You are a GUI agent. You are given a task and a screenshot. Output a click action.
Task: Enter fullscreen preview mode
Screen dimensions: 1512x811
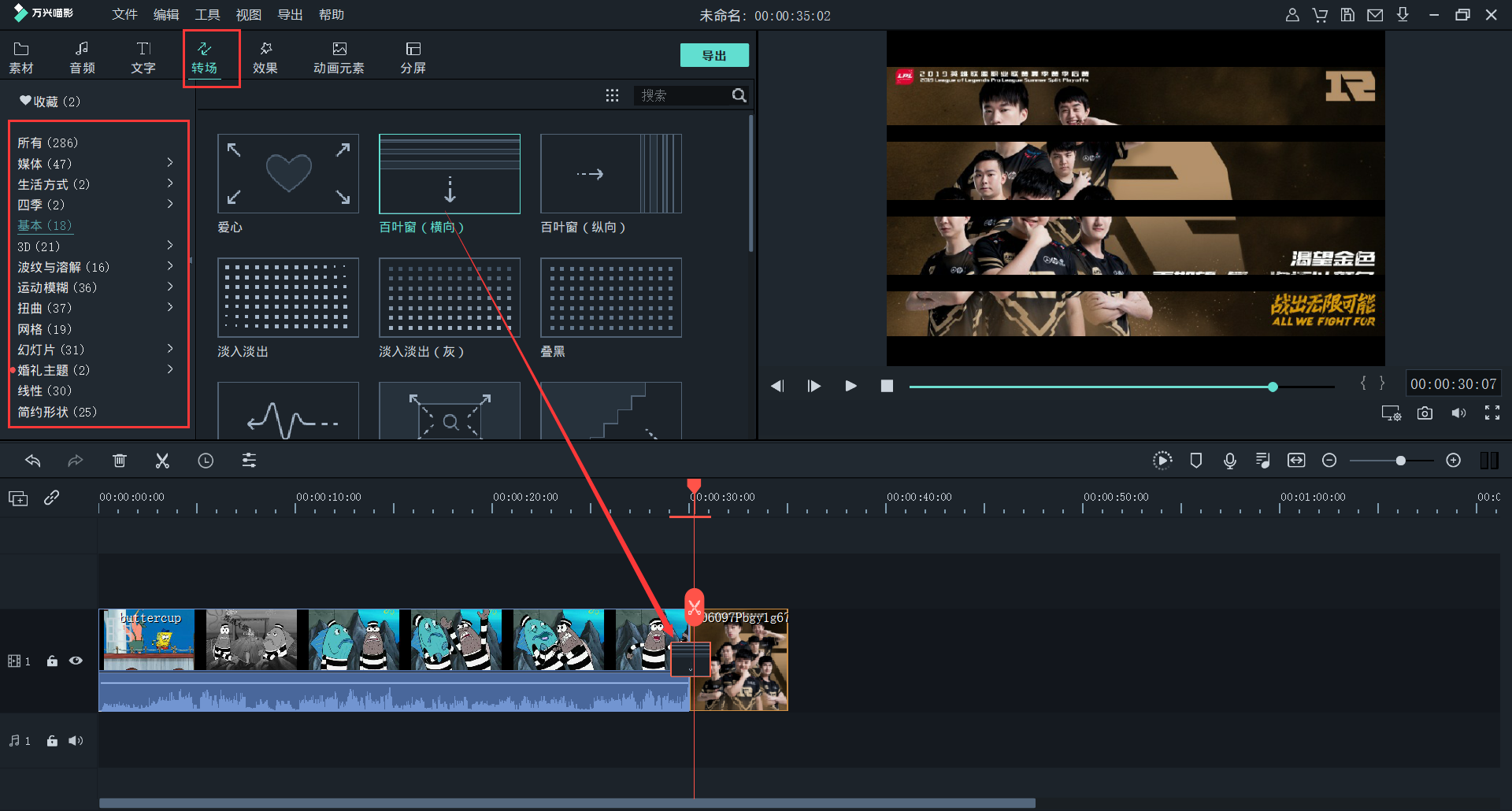click(1492, 413)
